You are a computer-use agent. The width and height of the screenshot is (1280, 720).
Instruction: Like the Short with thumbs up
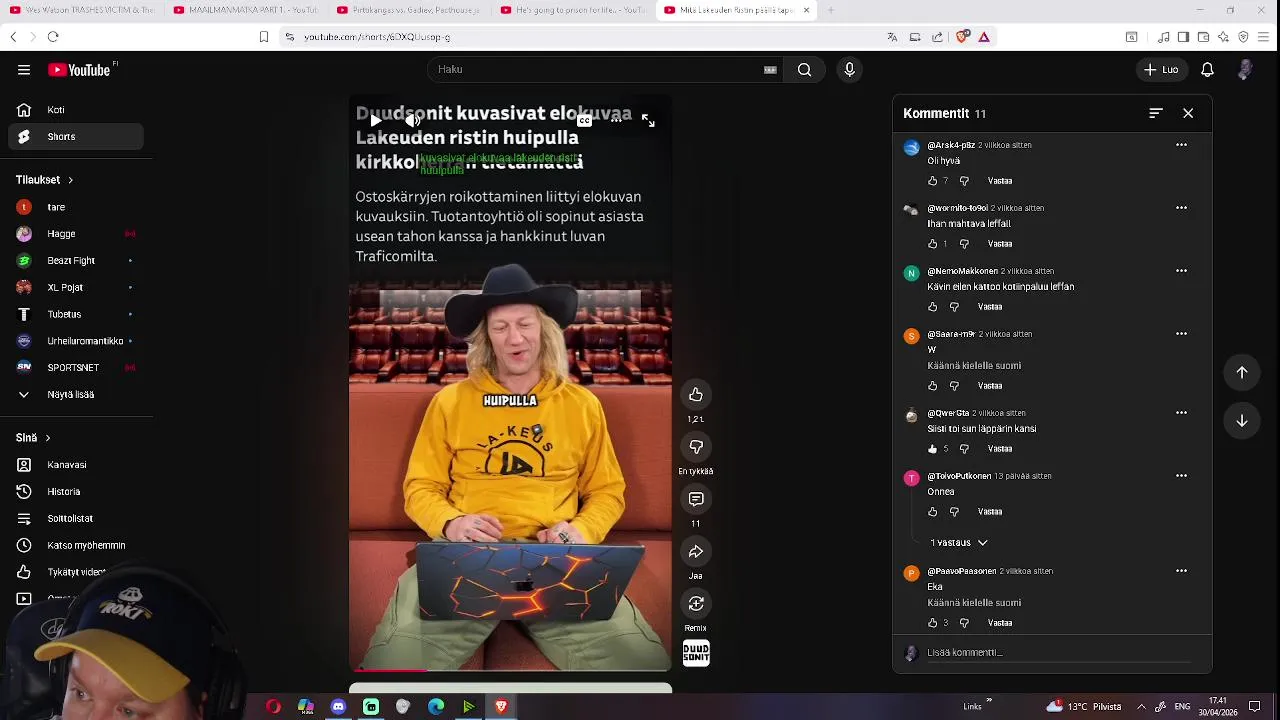click(696, 395)
